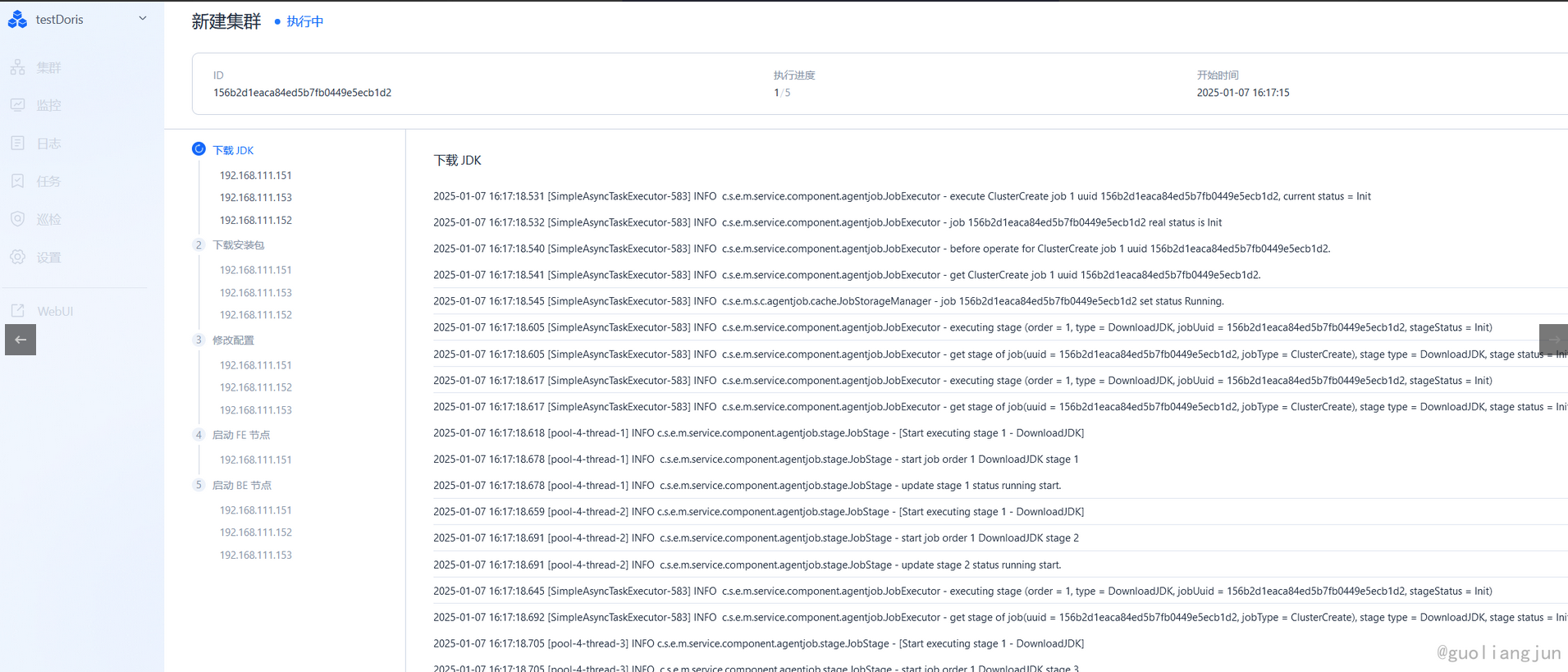Click the cluster icon in sidebar

[18, 67]
